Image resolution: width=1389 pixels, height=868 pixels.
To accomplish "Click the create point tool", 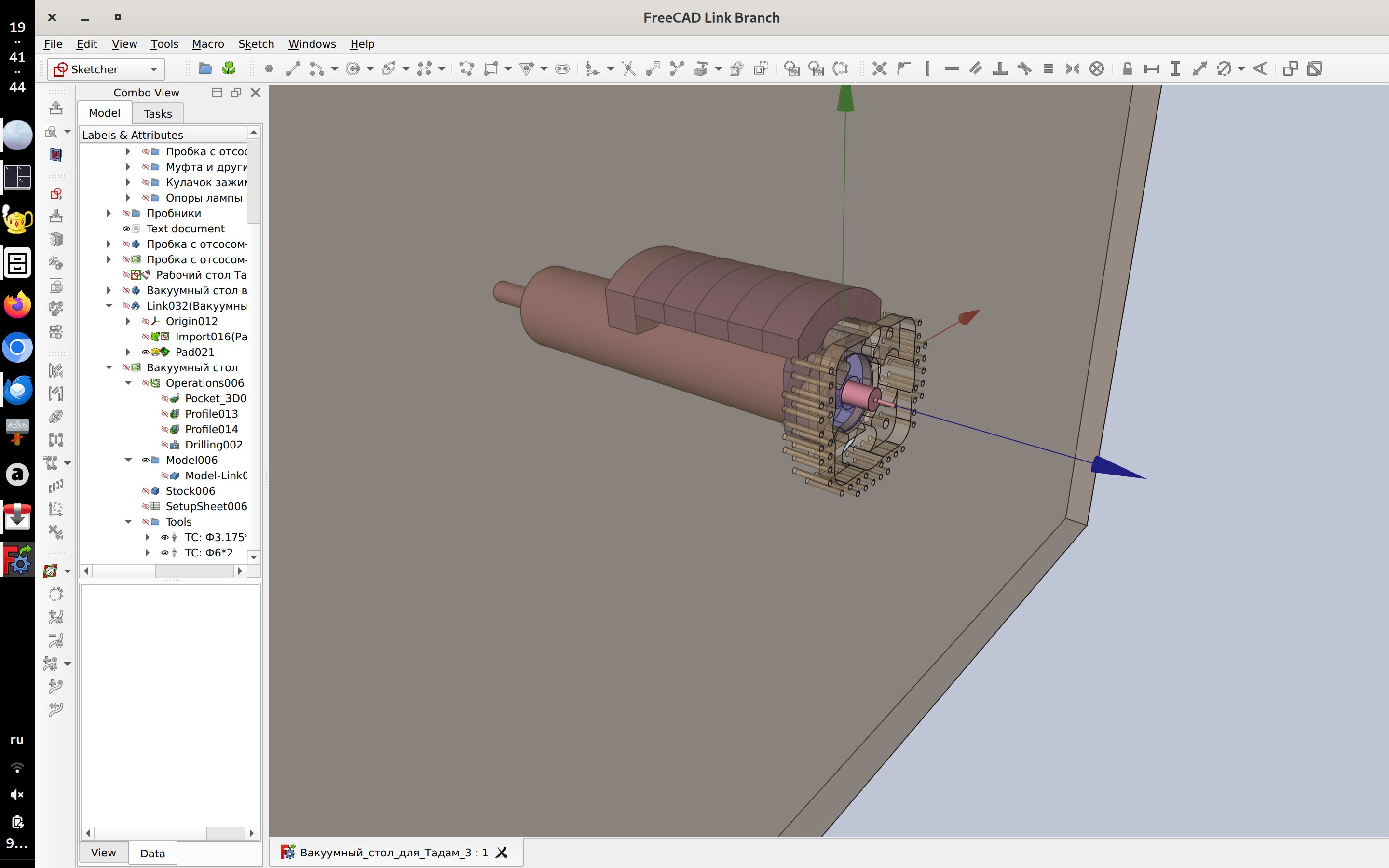I will 269,69.
